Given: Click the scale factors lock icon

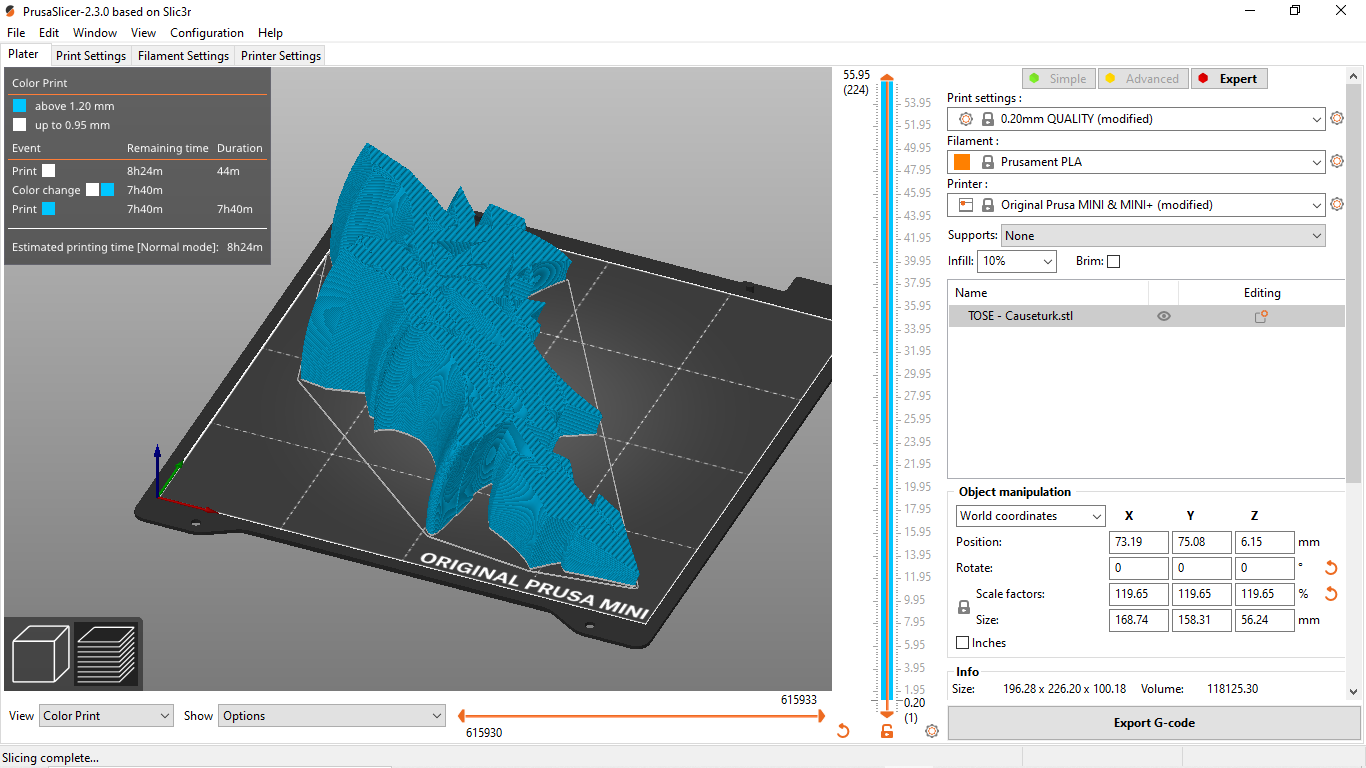Looking at the screenshot, I should (964, 607).
